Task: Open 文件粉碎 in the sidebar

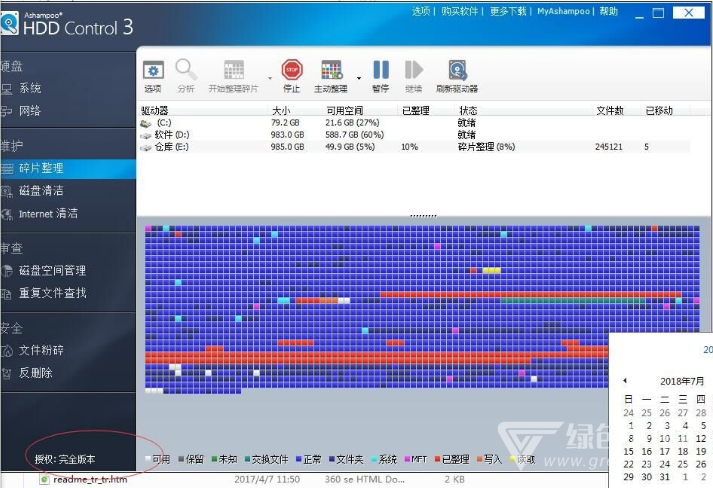Action: click(x=41, y=350)
